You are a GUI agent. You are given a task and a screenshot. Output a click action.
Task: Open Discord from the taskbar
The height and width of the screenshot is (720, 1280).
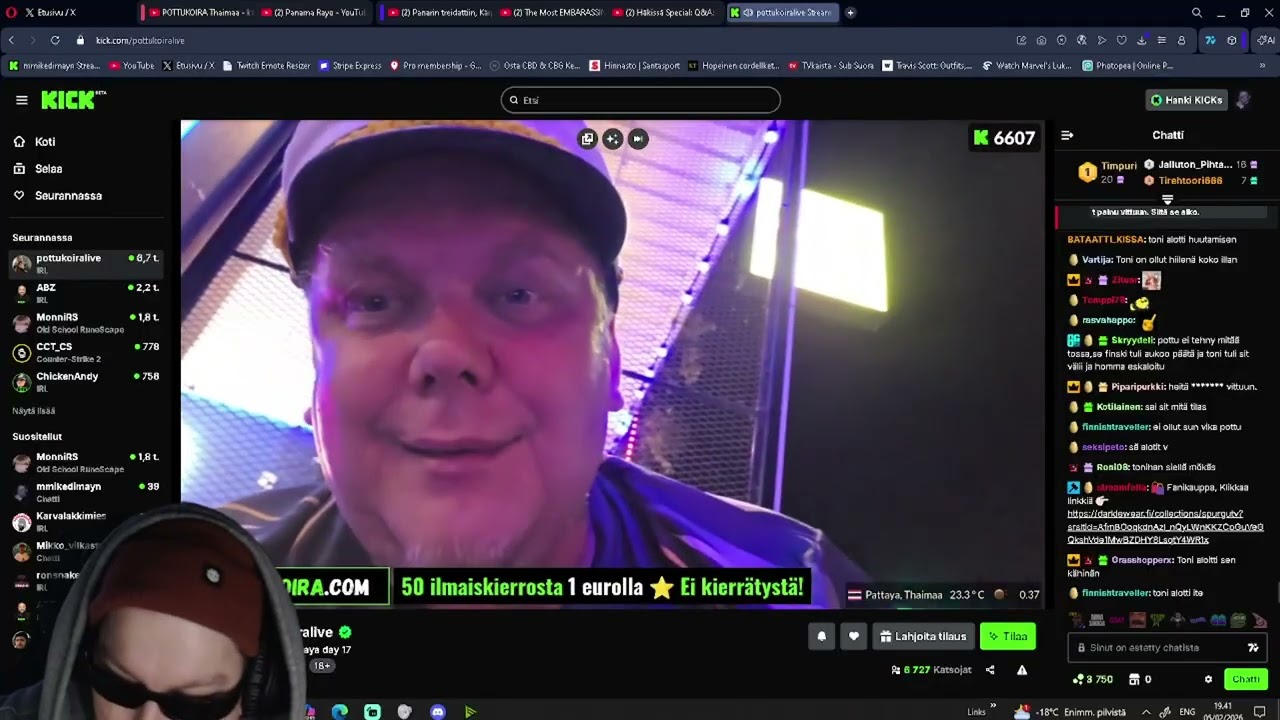click(x=437, y=711)
